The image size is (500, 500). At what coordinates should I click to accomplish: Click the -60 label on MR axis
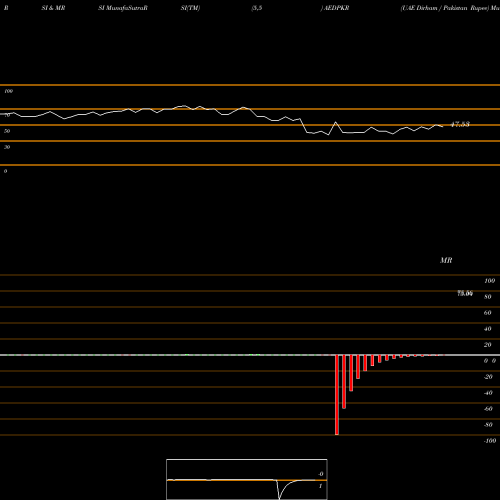point(488,409)
